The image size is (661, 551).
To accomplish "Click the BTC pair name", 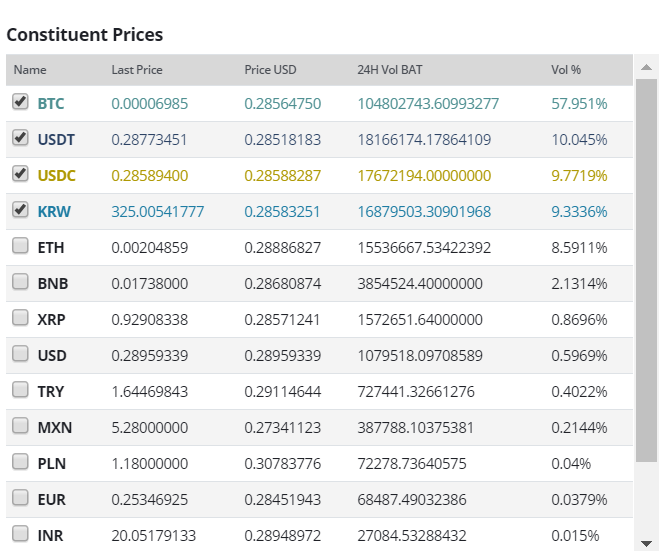I will tap(51, 104).
